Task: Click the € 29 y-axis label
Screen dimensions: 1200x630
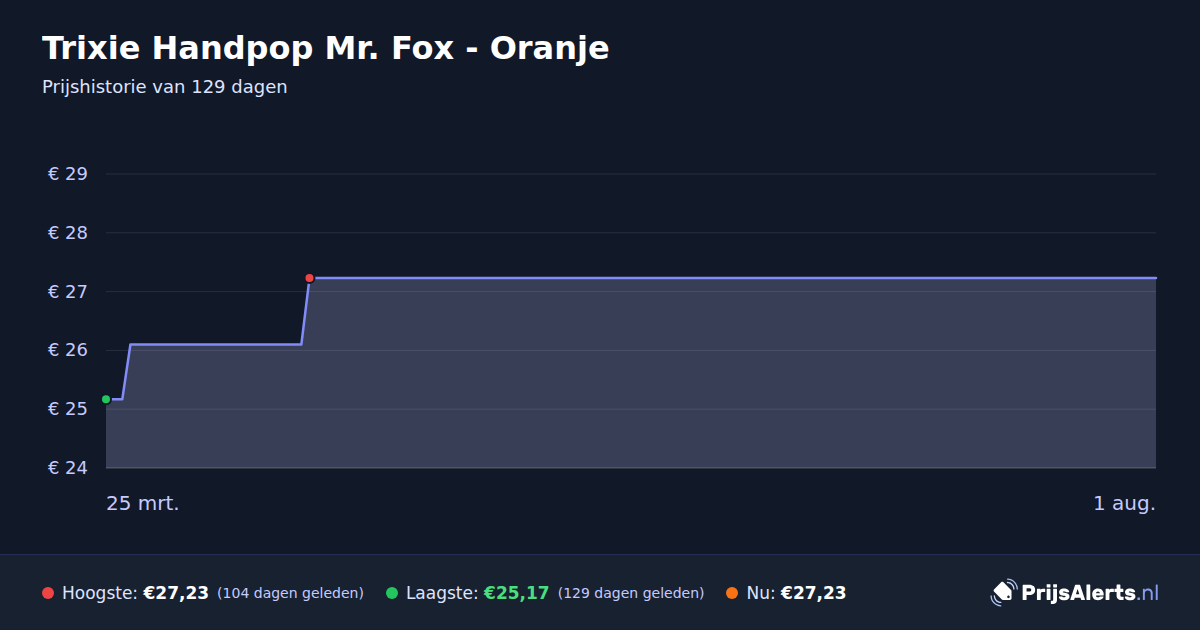Action: pyautogui.click(x=68, y=174)
